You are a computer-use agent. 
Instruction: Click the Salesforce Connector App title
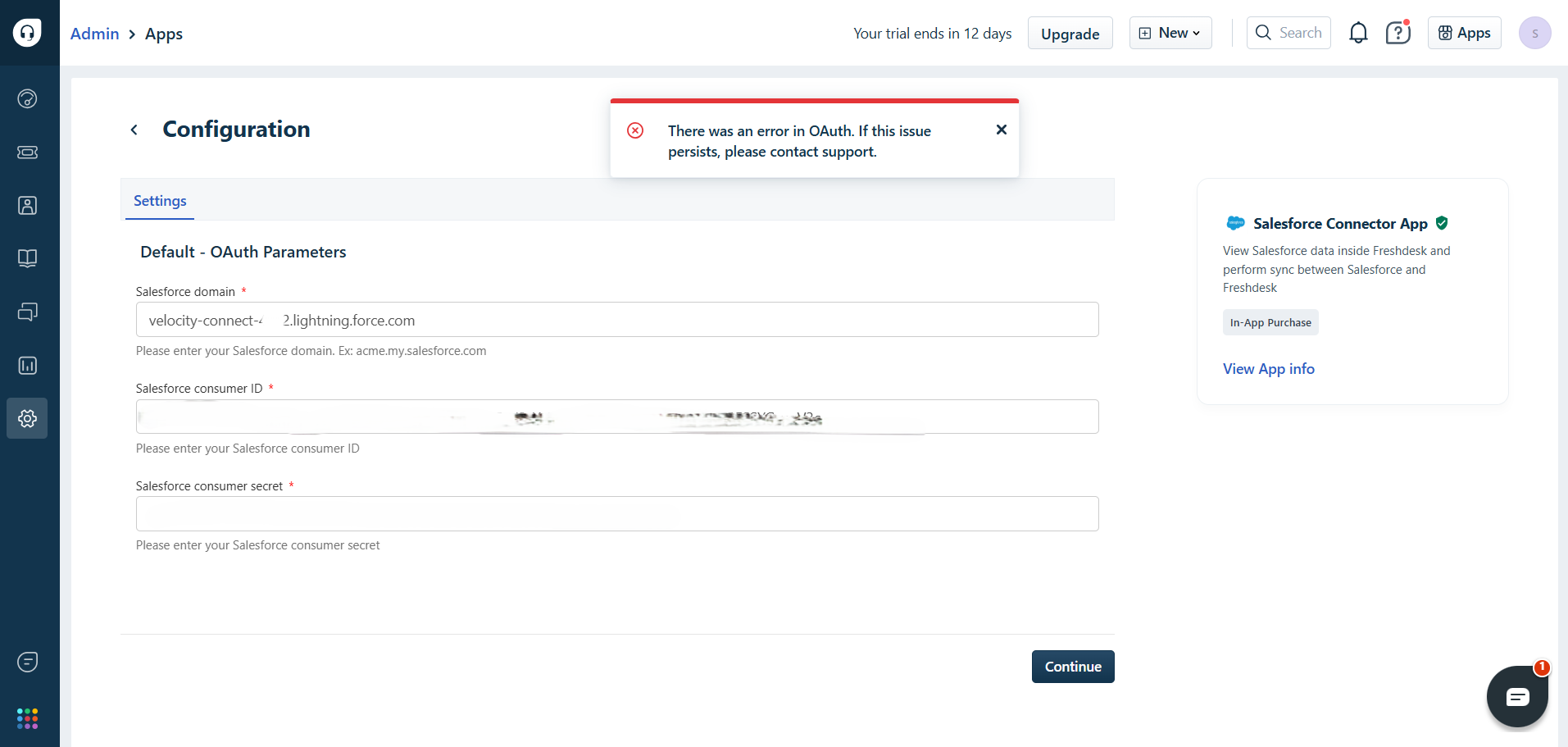pos(1340,224)
